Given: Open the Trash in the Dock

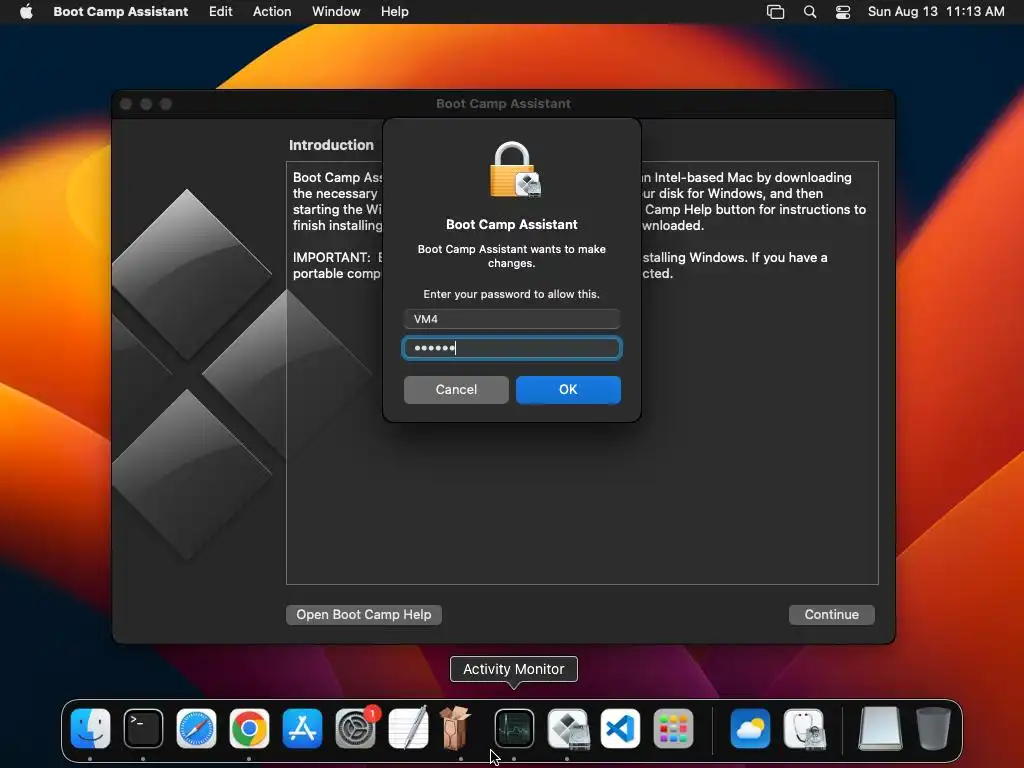Looking at the screenshot, I should click(933, 728).
